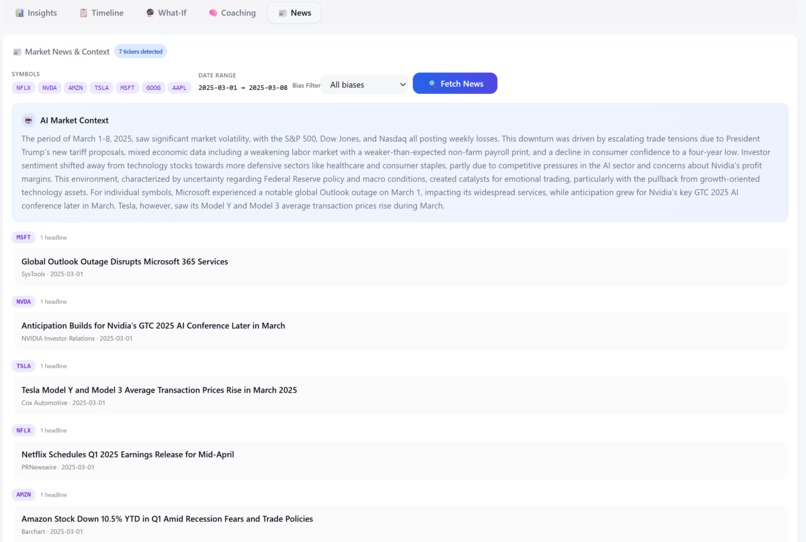Click PRNewswire source line
Screen dimensions: 806x542
pos(58,467)
